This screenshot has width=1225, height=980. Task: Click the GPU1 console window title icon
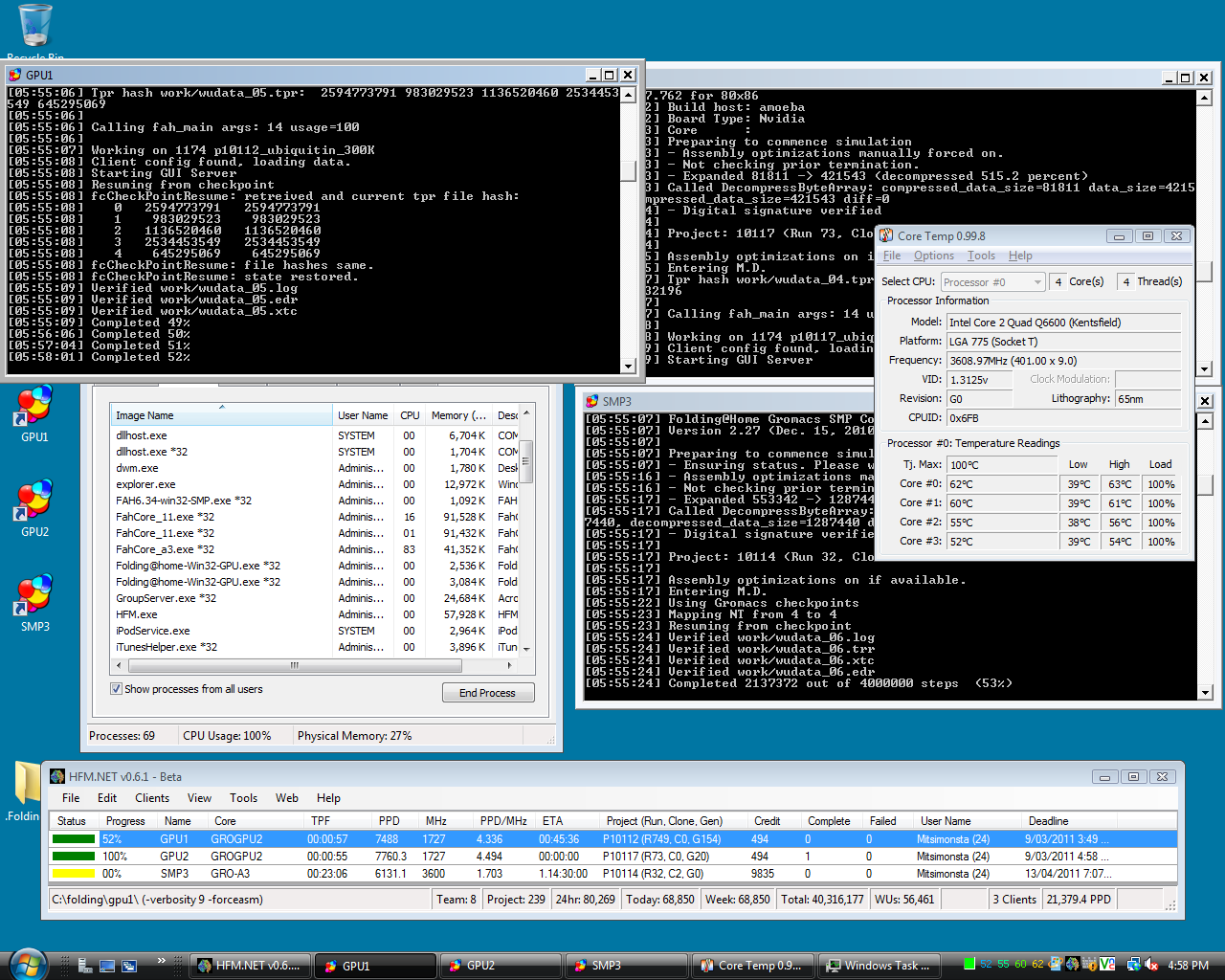(x=14, y=75)
